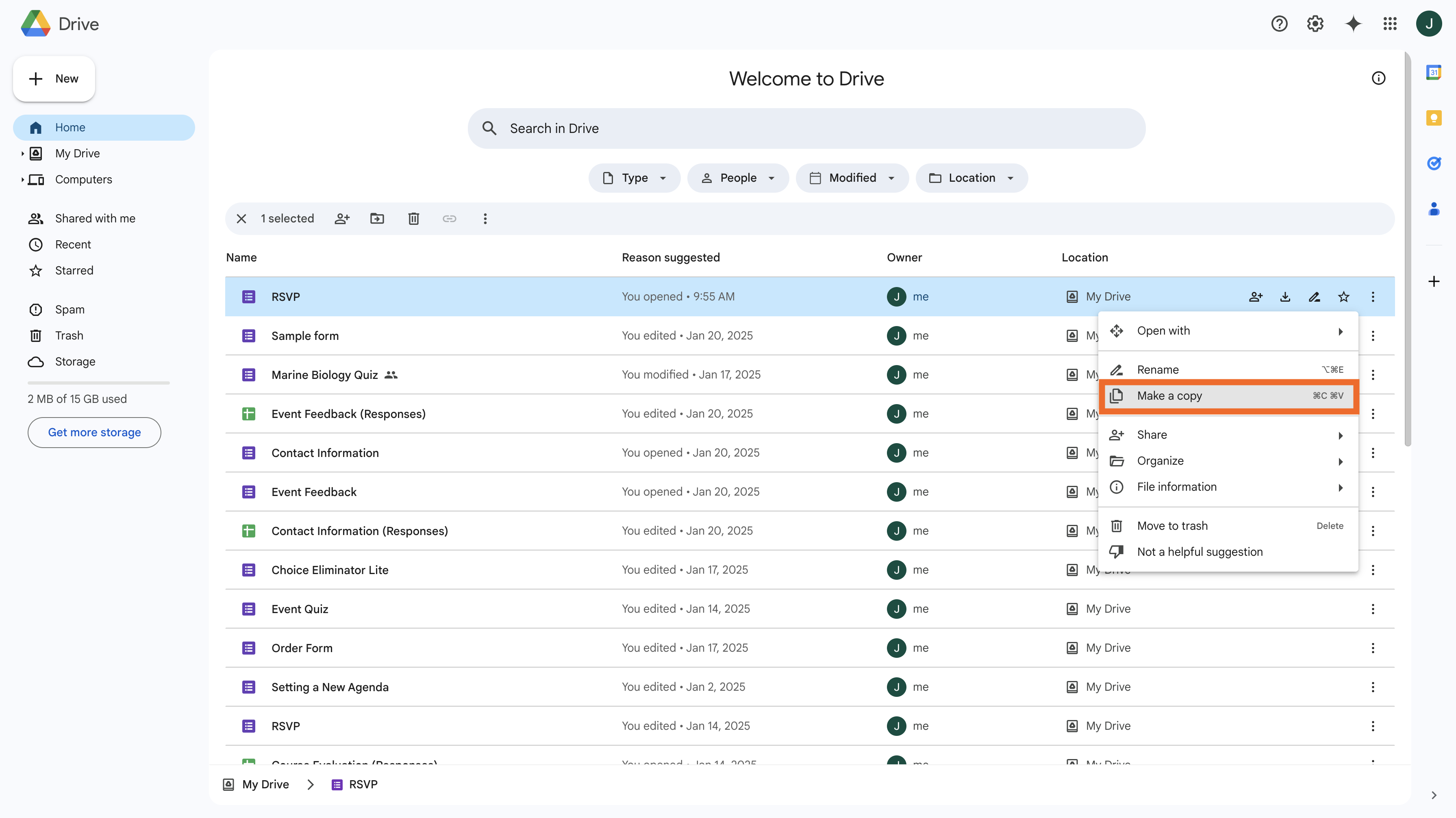Screen dimensions: 1456x818
Task: Open the Google apps grid icon
Action: click(1390, 24)
